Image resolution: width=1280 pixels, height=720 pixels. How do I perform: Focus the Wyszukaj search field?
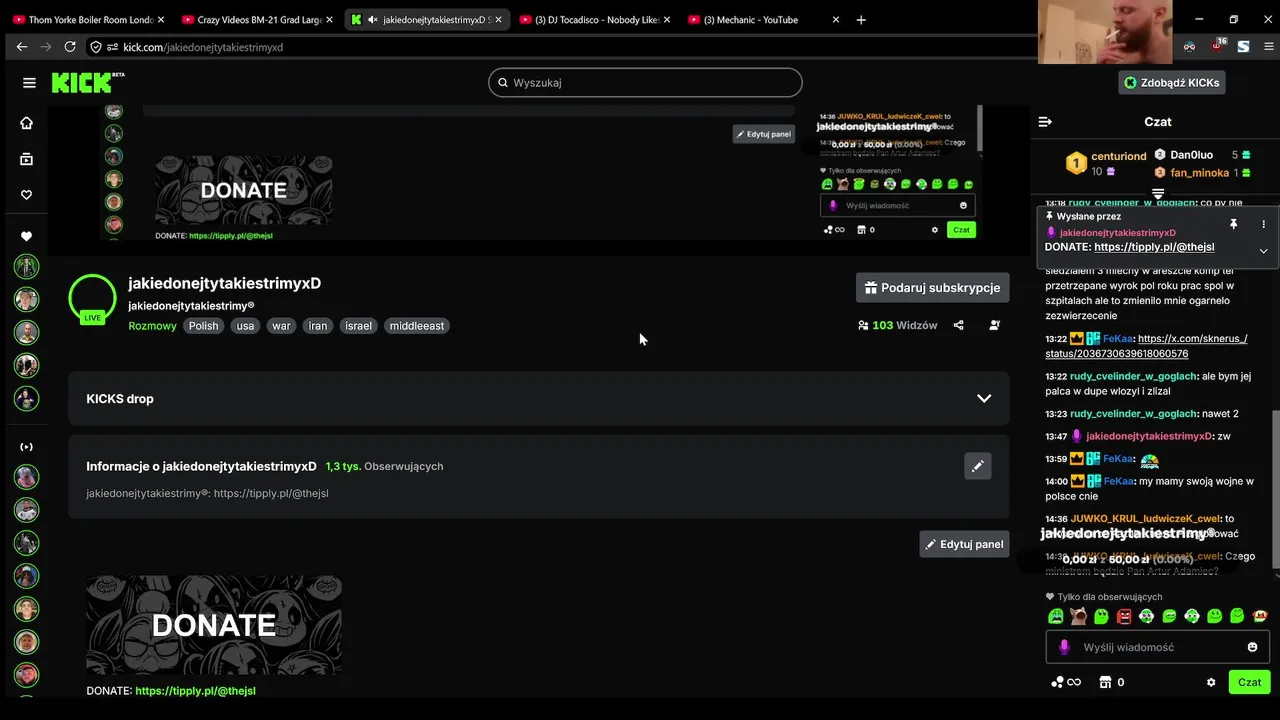(x=645, y=83)
